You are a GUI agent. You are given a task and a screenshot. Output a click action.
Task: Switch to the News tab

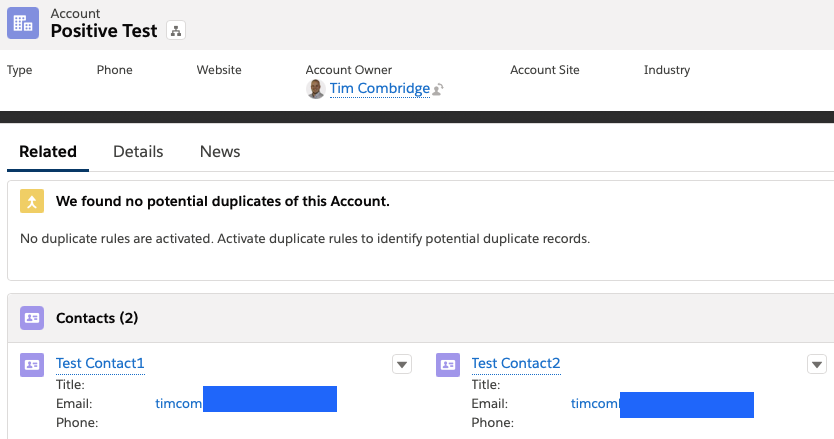[x=220, y=152]
